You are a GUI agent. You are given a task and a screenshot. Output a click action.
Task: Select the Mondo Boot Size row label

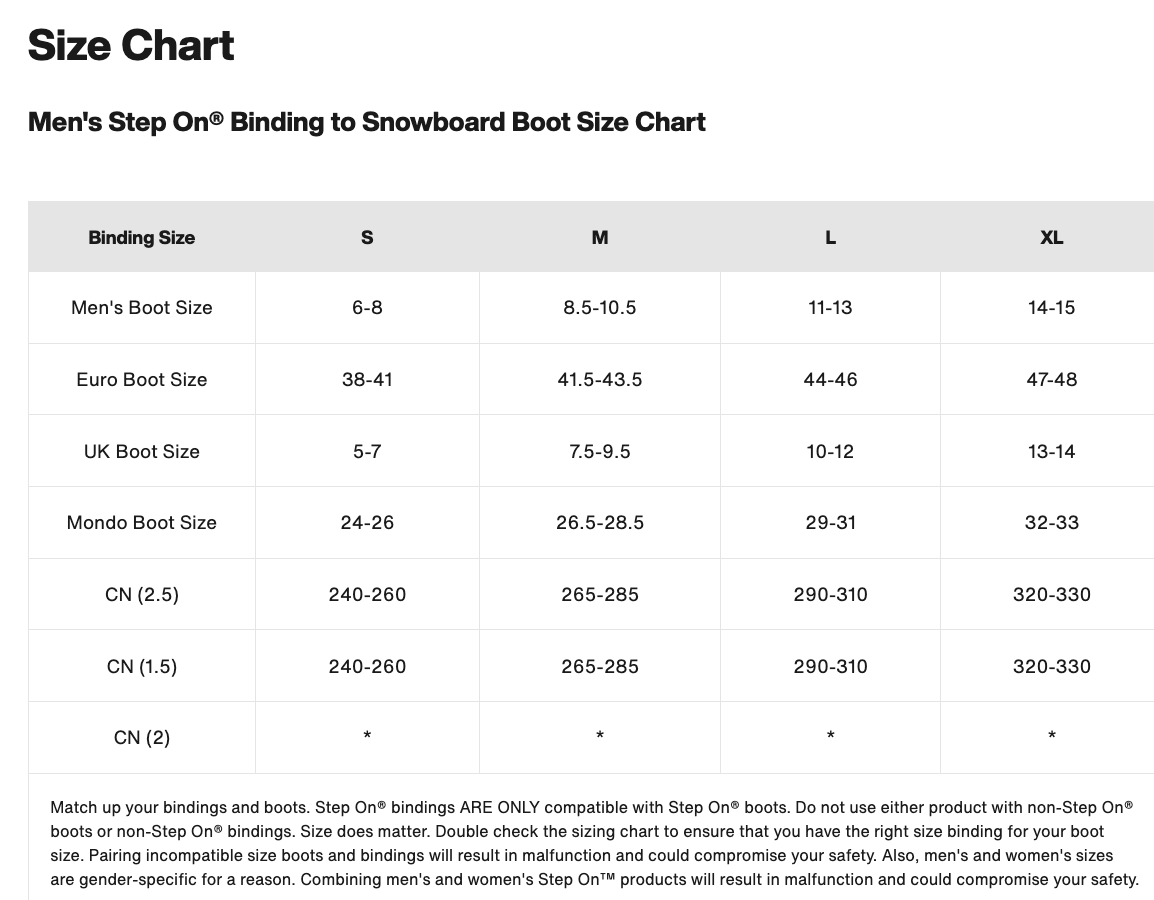point(141,523)
